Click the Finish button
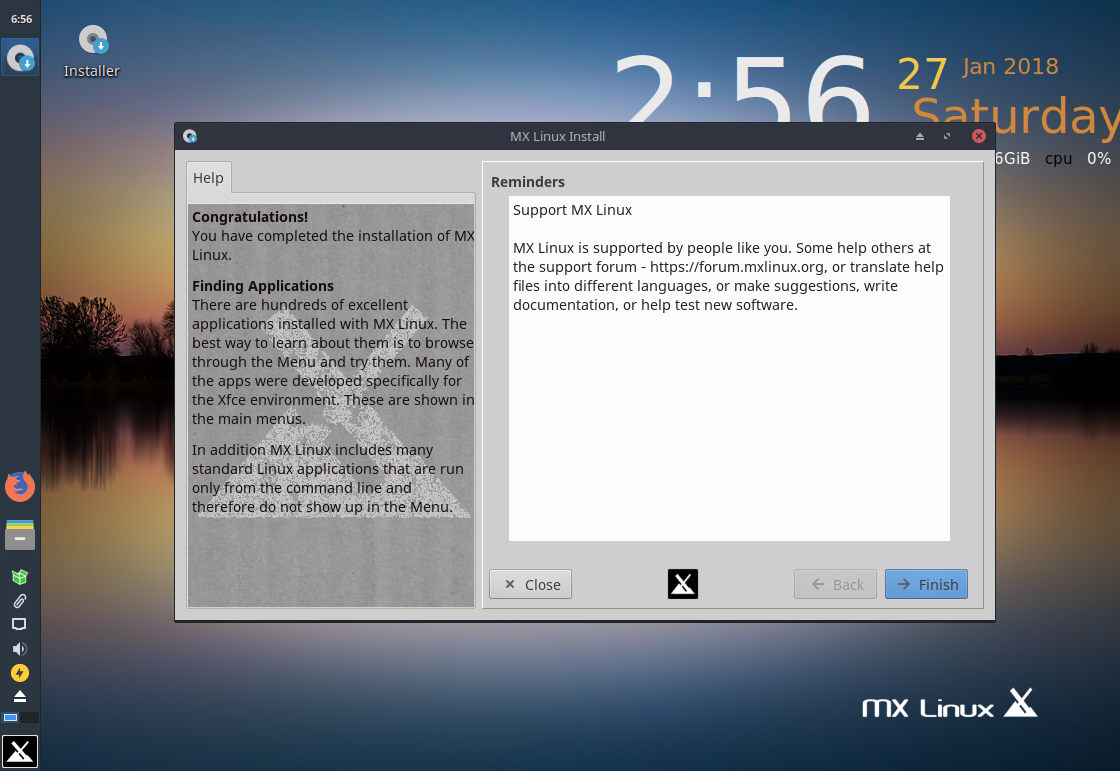 (x=926, y=584)
